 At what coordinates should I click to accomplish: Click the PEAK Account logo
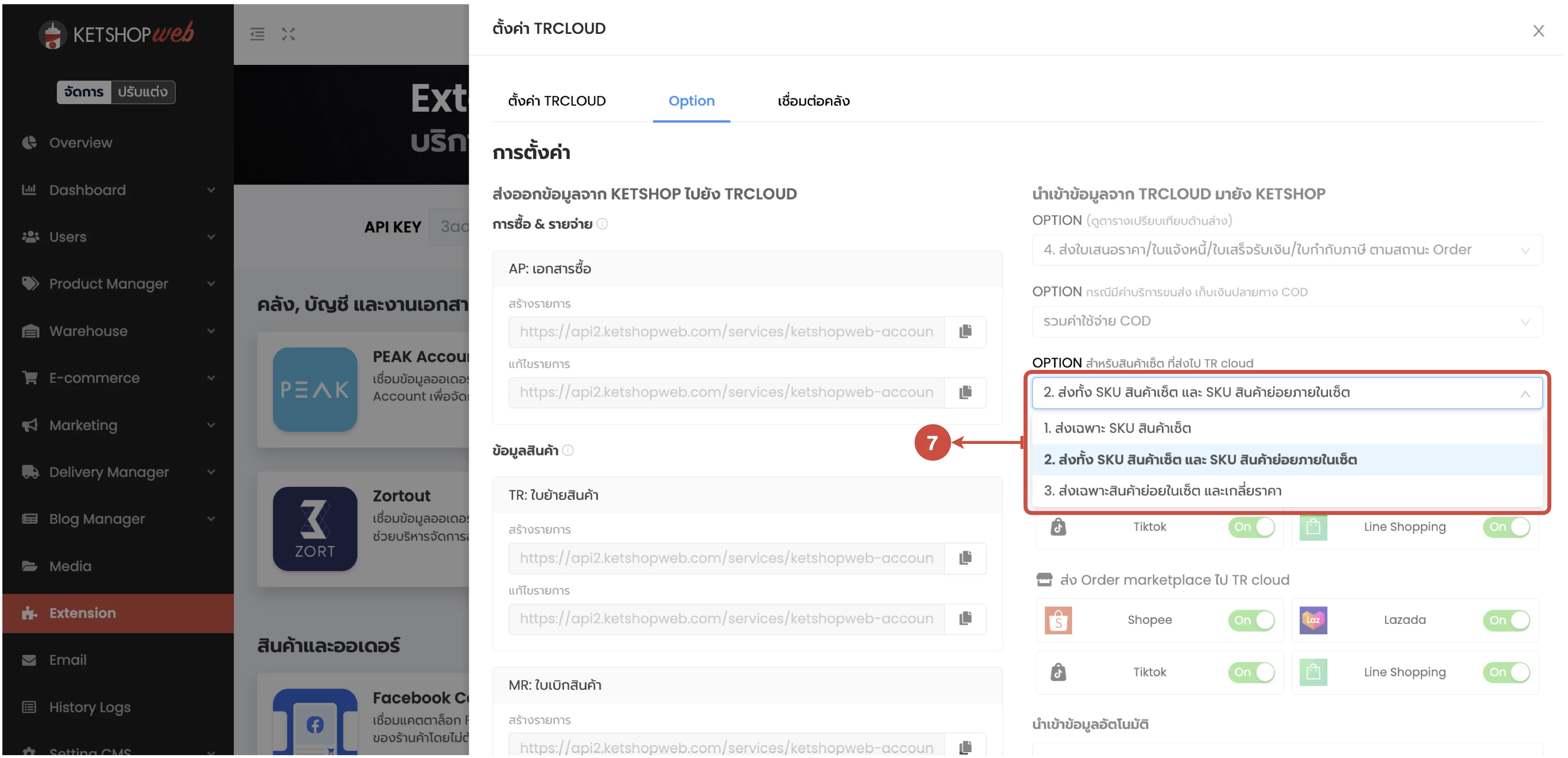pyautogui.click(x=315, y=390)
